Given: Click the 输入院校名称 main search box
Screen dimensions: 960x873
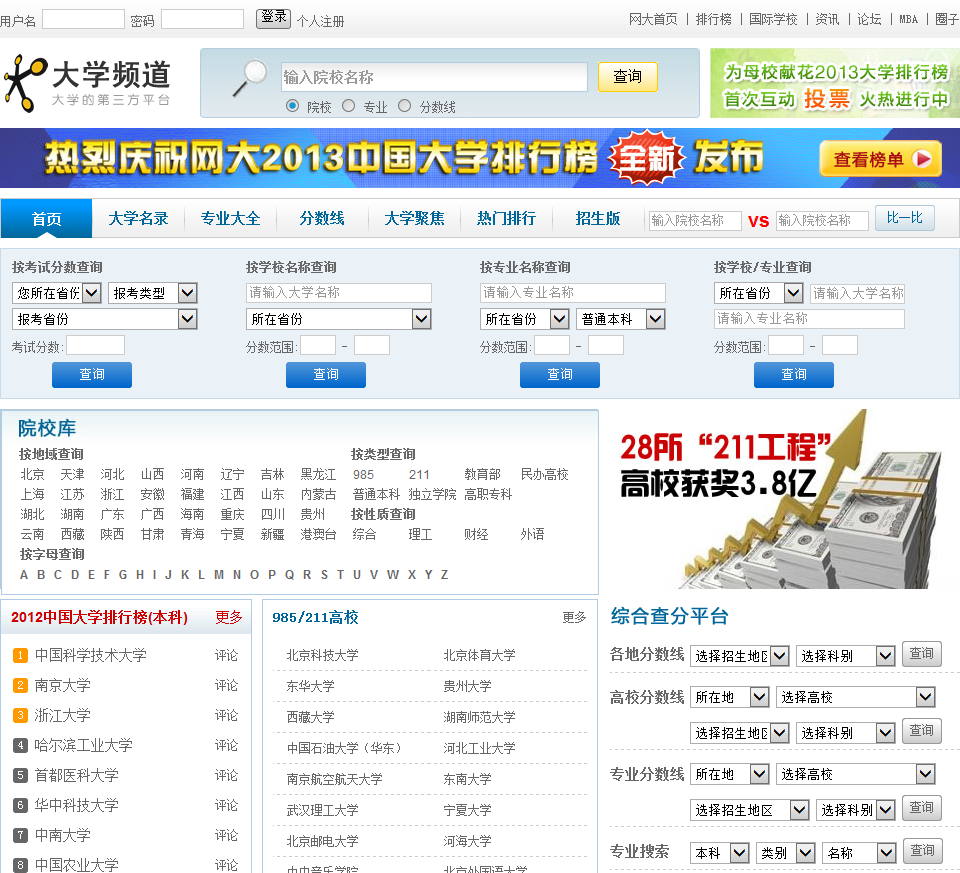Looking at the screenshot, I should coord(434,77).
